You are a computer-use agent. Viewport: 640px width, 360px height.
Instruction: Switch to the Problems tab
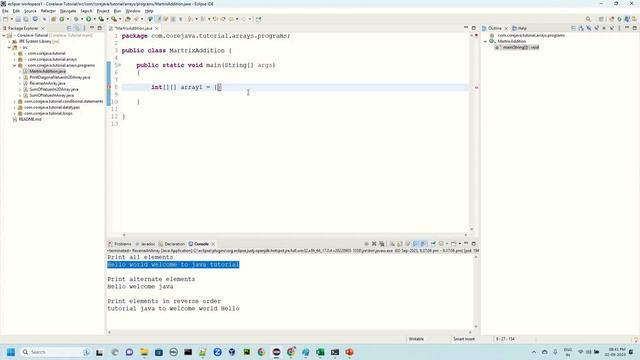tap(120, 244)
